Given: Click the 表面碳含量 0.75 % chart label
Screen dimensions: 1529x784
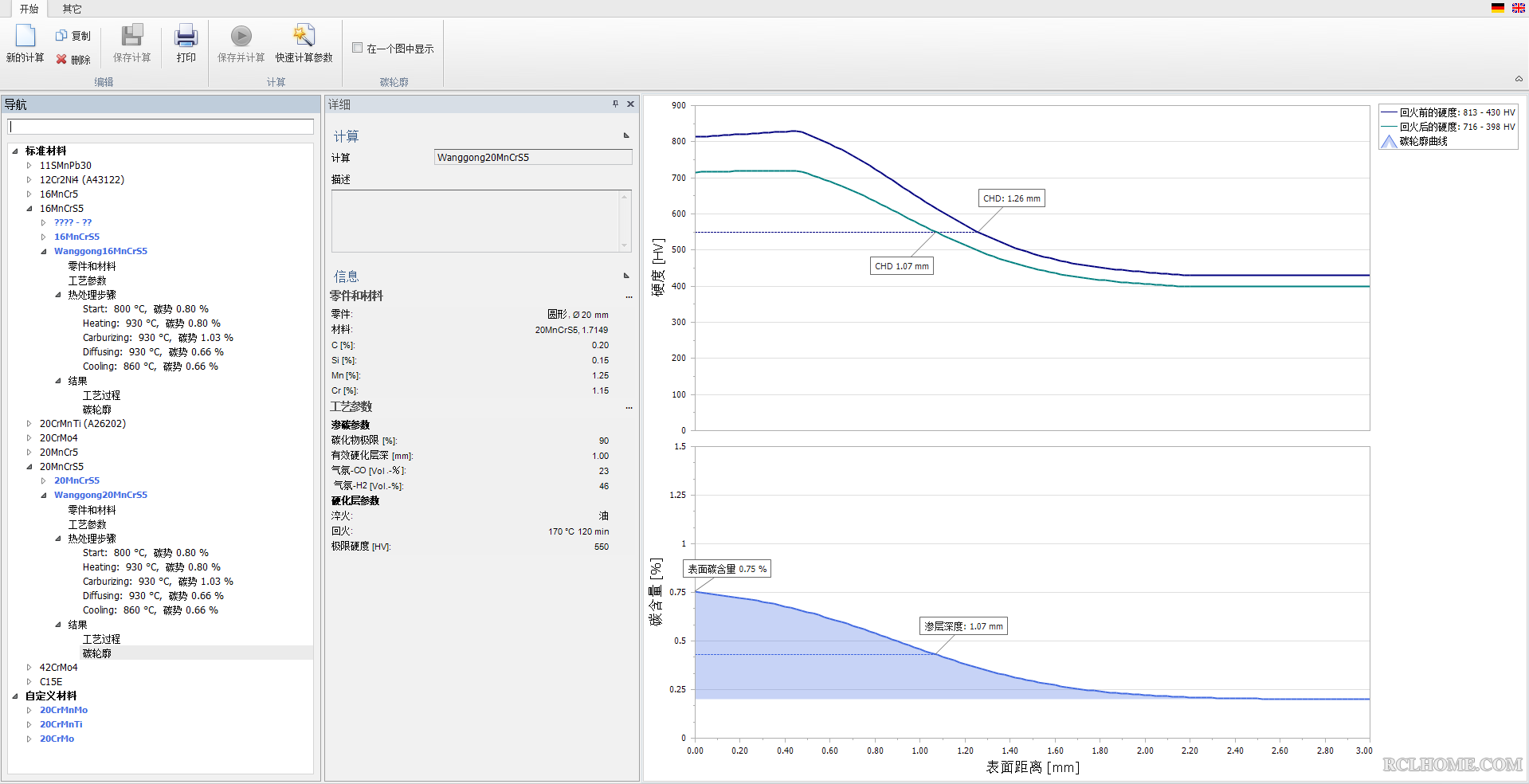Looking at the screenshot, I should (x=727, y=569).
